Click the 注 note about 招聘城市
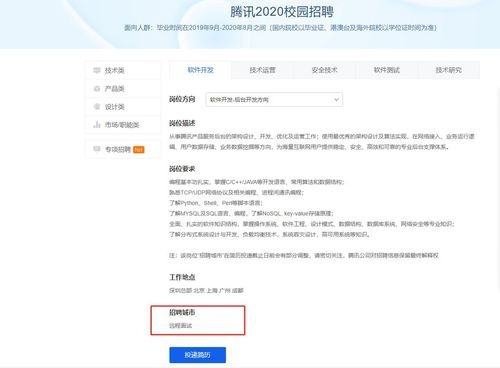Image resolution: width=500 pixels, height=368 pixels. coord(304,255)
